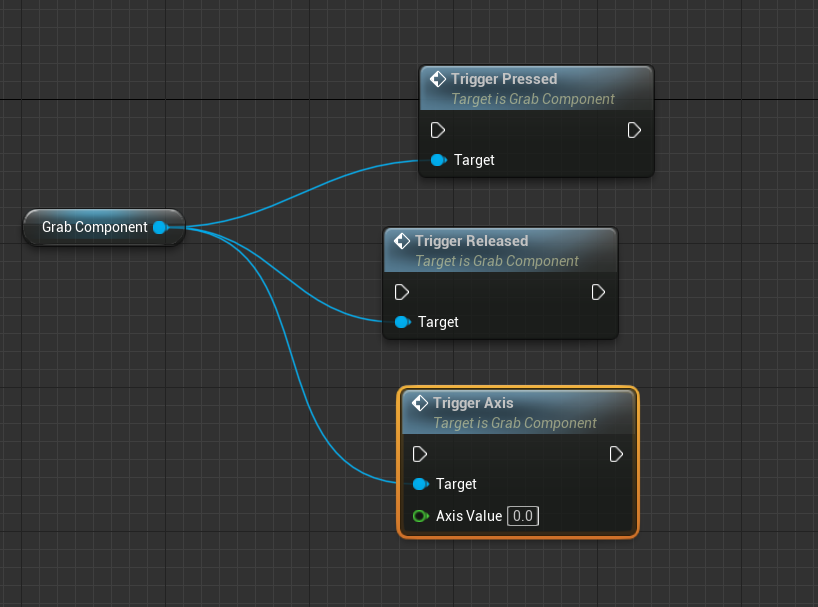Screen dimensions: 818x607
Task: Click the Axis Value 0.0 input field
Action: [x=523, y=516]
